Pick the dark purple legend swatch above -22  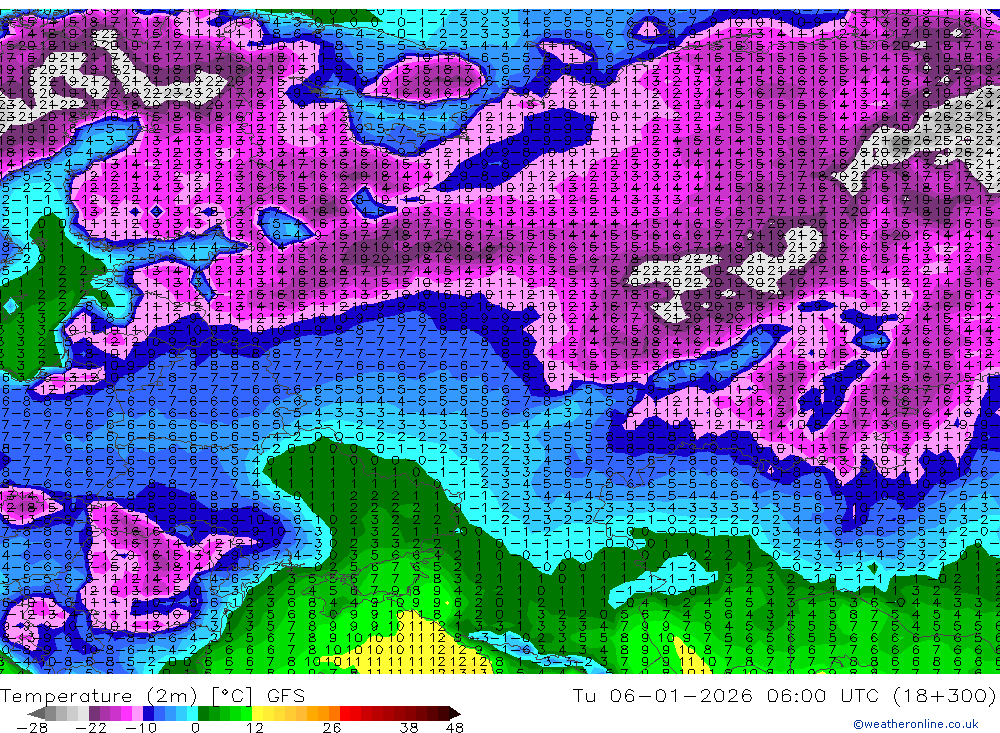(94, 713)
